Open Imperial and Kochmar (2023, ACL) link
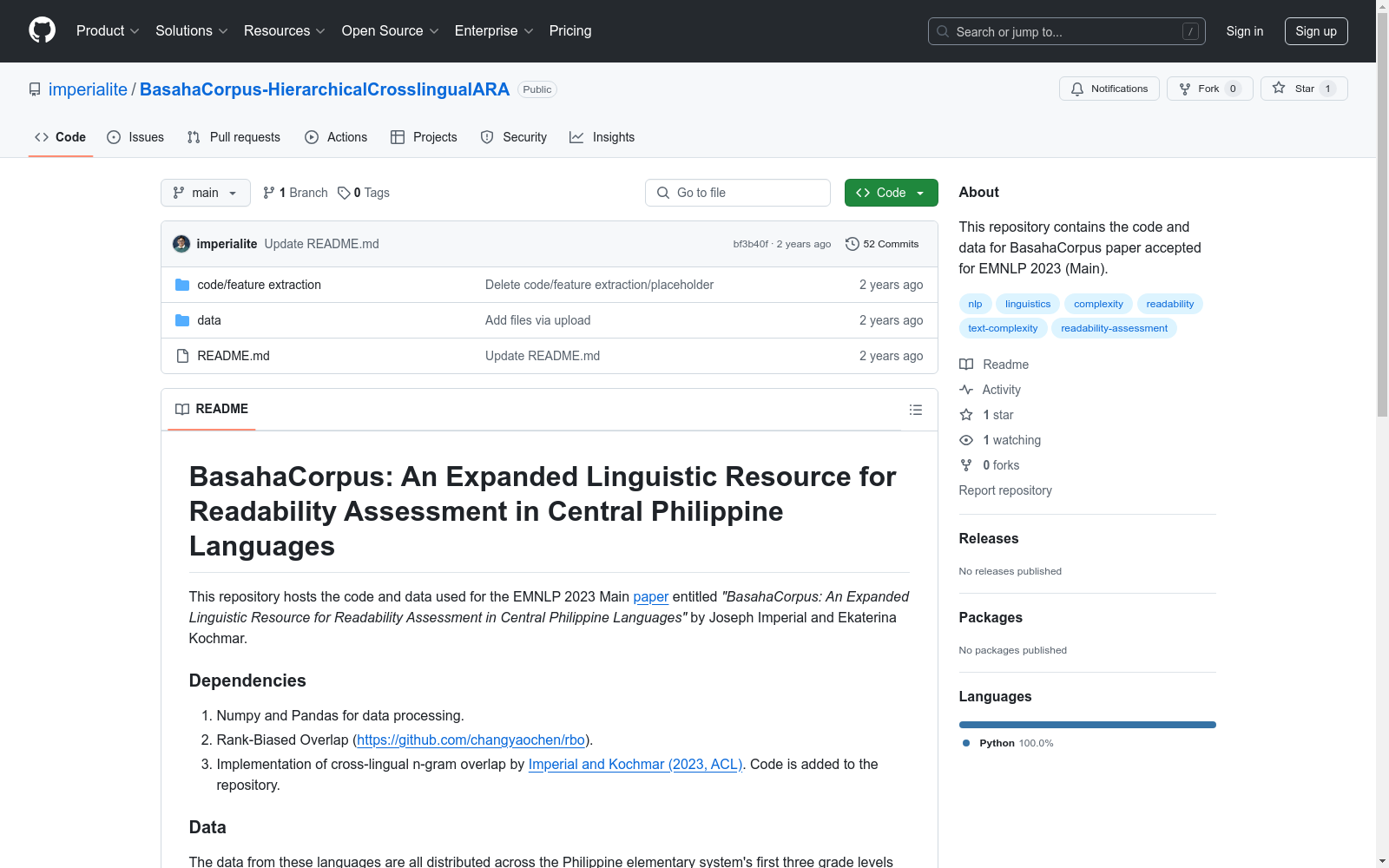Image resolution: width=1389 pixels, height=868 pixels. tap(635, 764)
